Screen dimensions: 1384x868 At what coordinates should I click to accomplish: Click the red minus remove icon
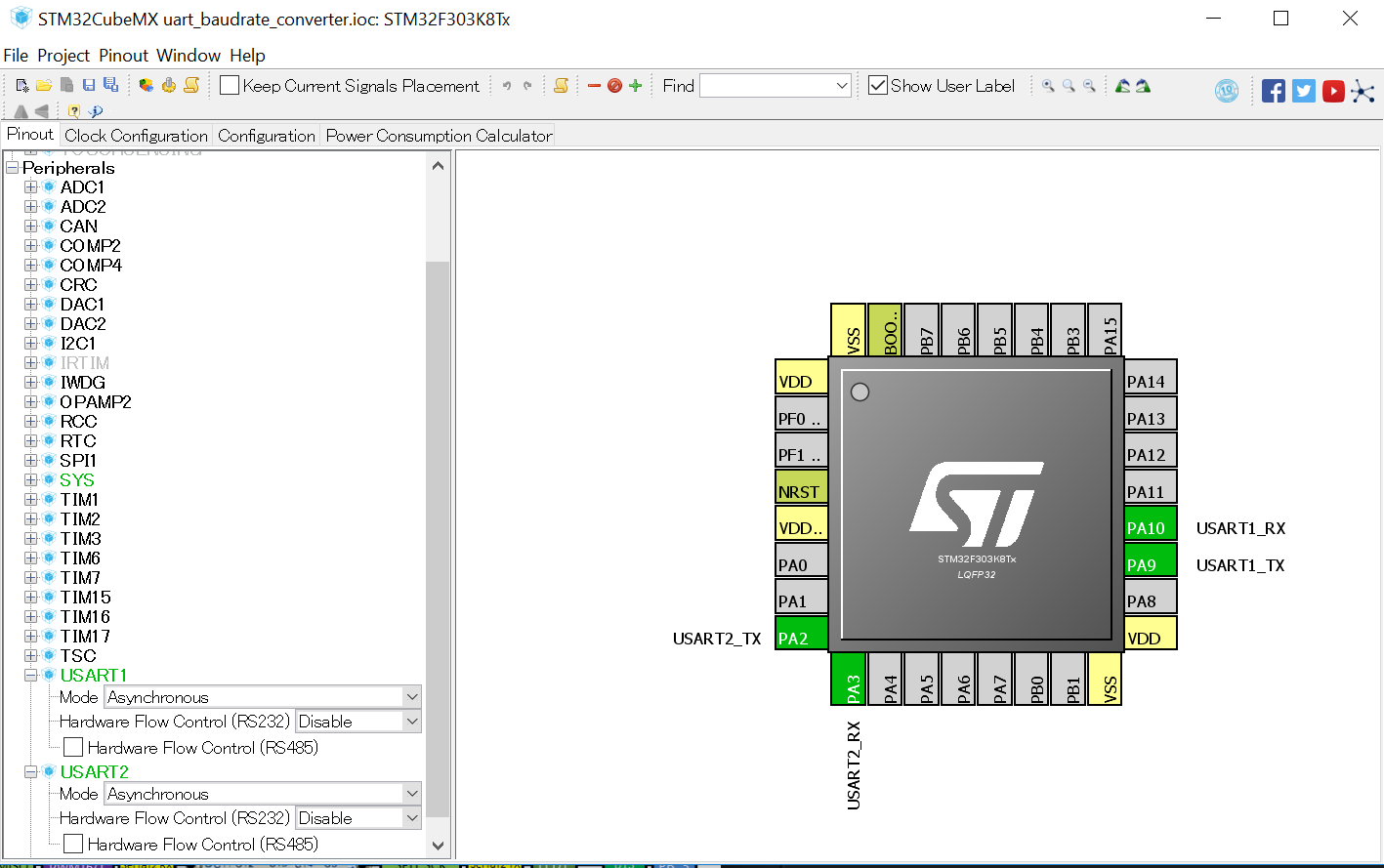(x=593, y=86)
